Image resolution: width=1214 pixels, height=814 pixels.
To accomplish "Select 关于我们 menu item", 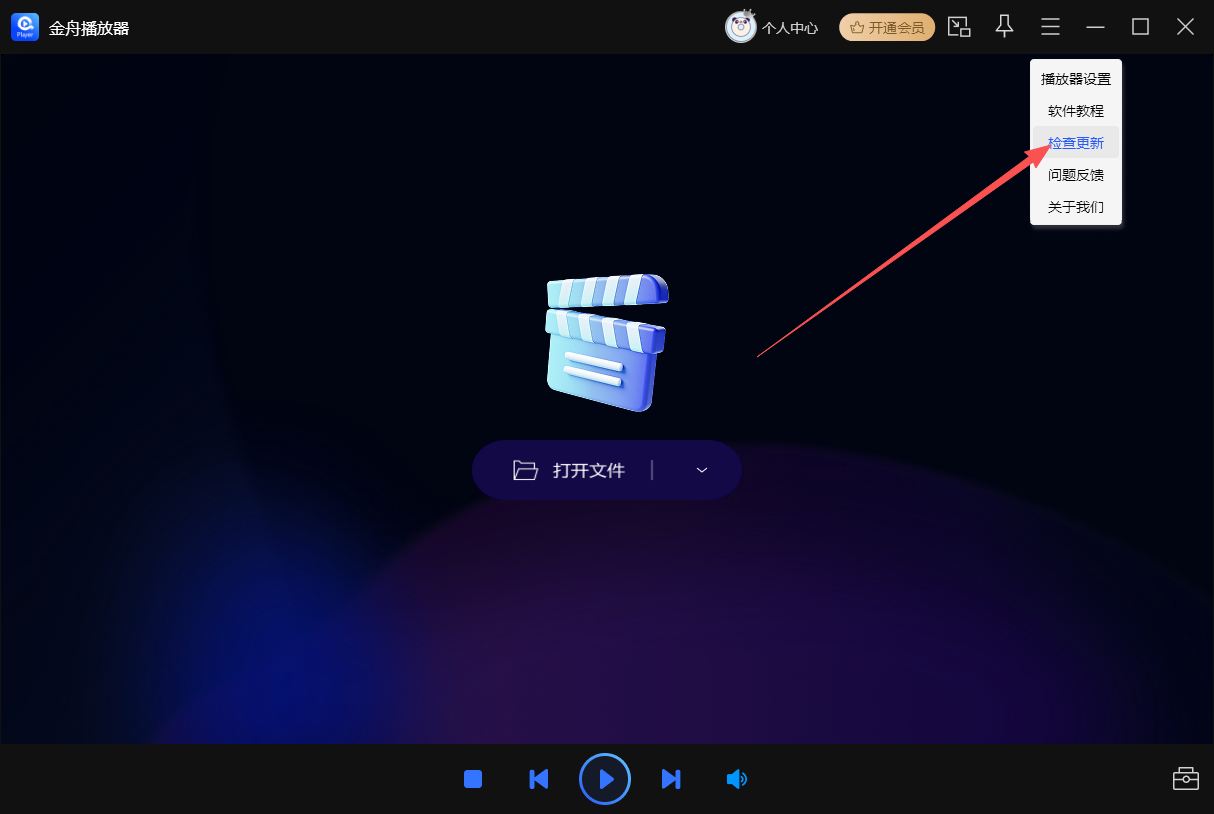I will pyautogui.click(x=1075, y=207).
